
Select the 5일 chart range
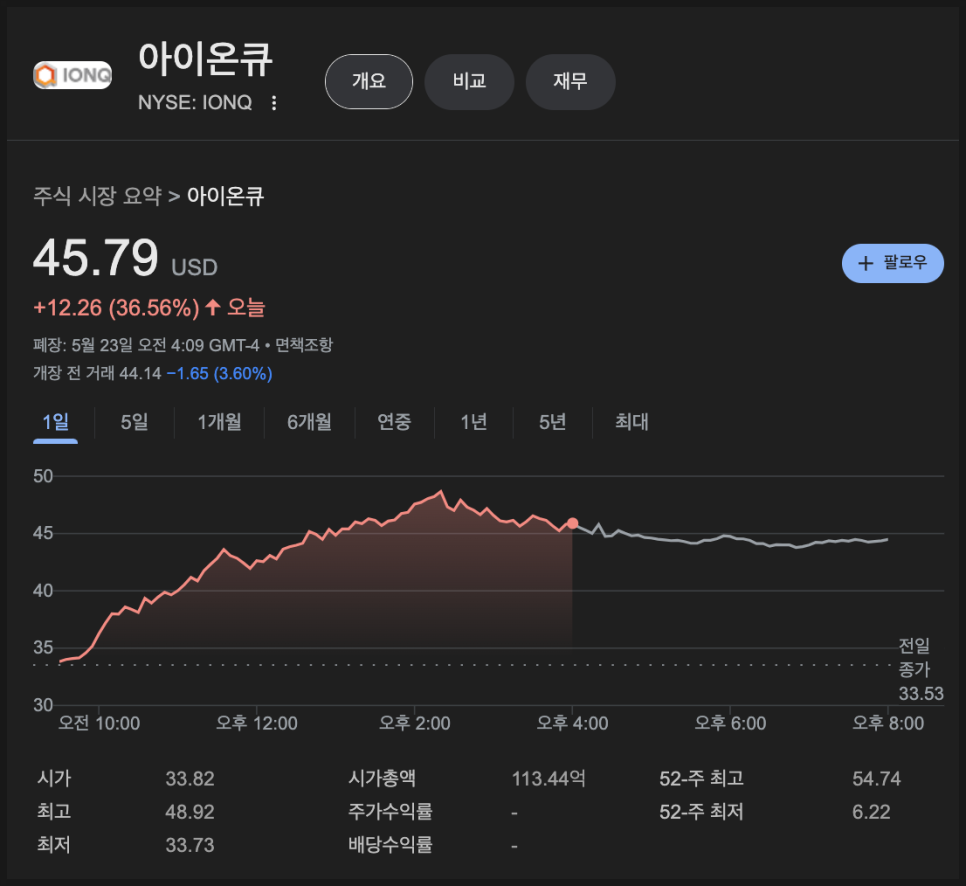point(134,423)
